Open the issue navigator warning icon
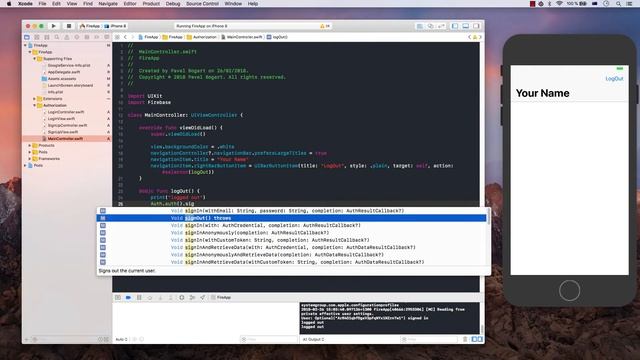The image size is (640, 360). 67,37
